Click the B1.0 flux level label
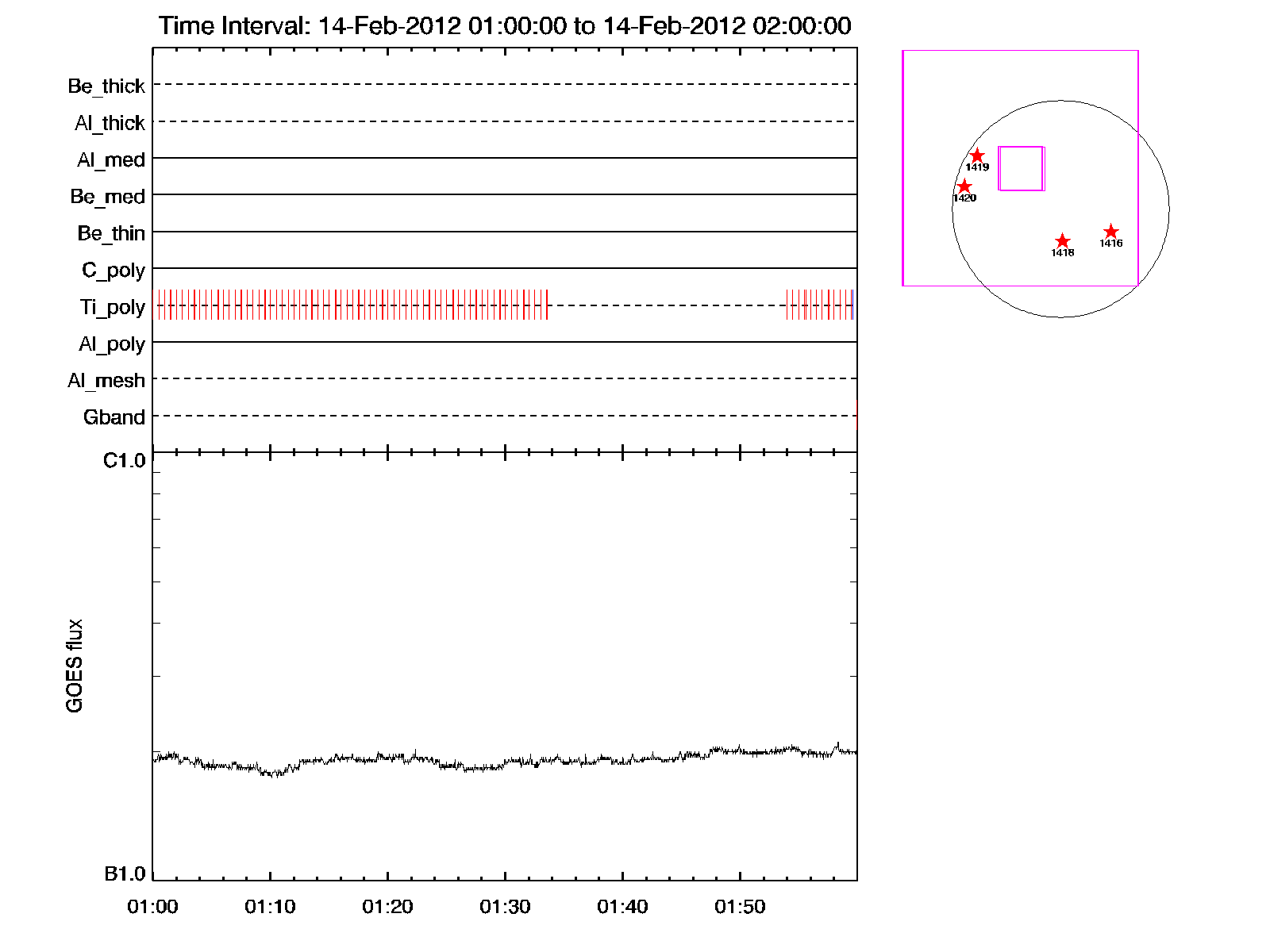The image size is (1270, 952). point(125,874)
